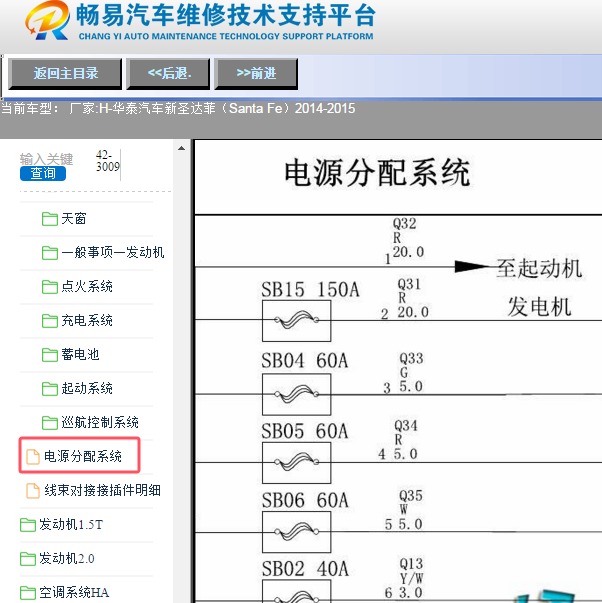The image size is (602, 603).
Task: Click the SB04 60A fuse symbol
Action: [297, 395]
